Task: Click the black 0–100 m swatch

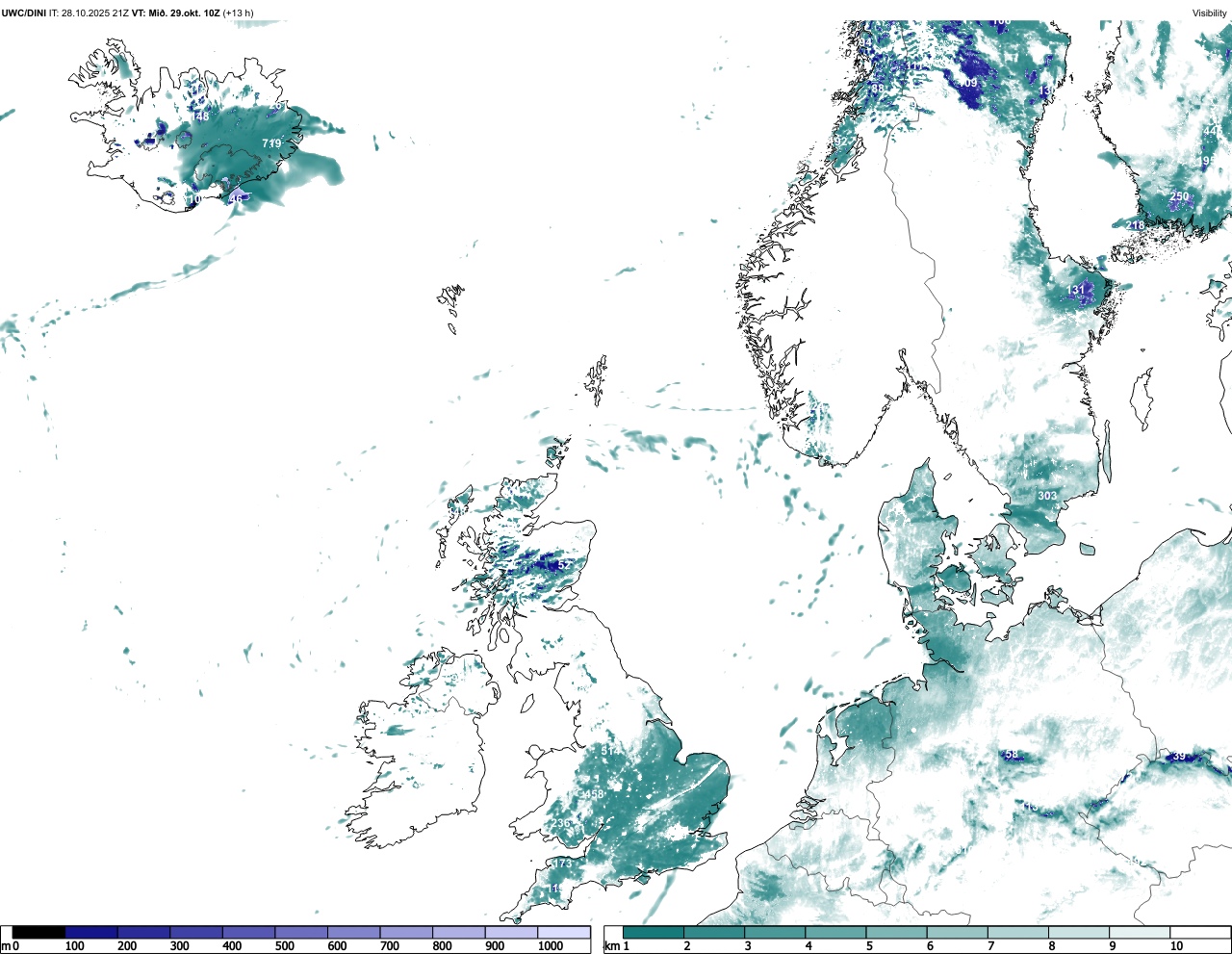Action: click(x=39, y=932)
